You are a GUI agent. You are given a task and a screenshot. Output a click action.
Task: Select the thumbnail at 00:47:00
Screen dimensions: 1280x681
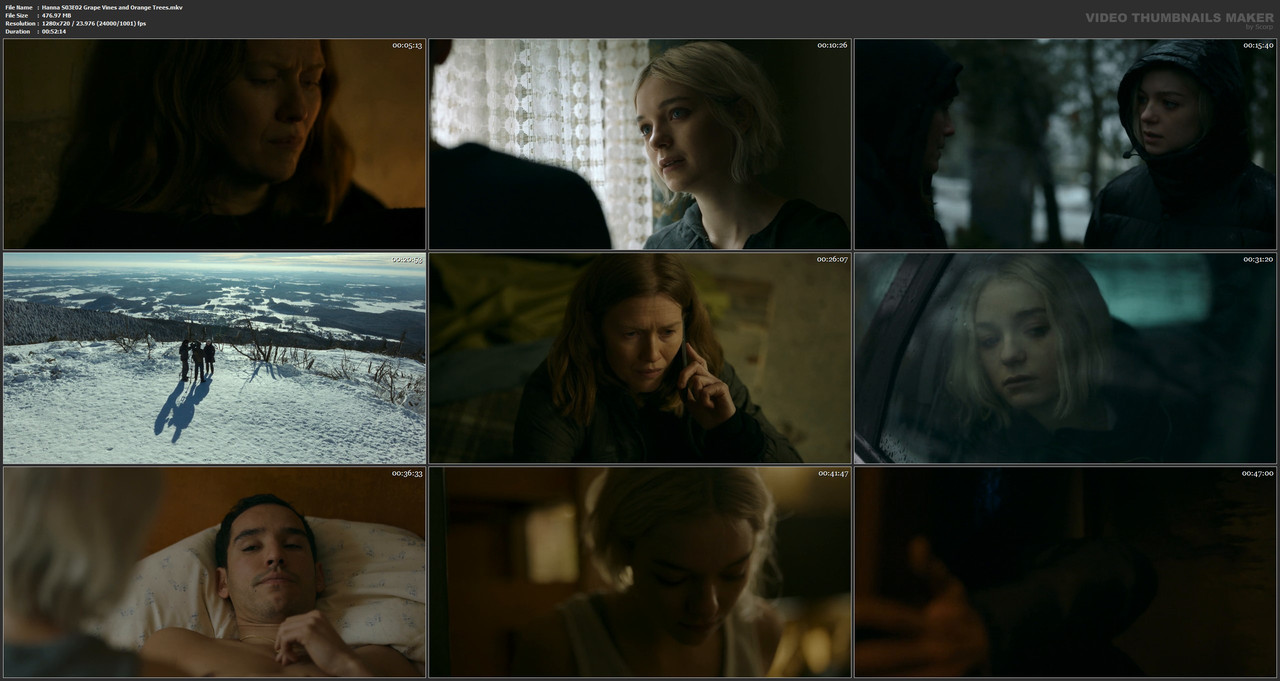[x=1065, y=572]
